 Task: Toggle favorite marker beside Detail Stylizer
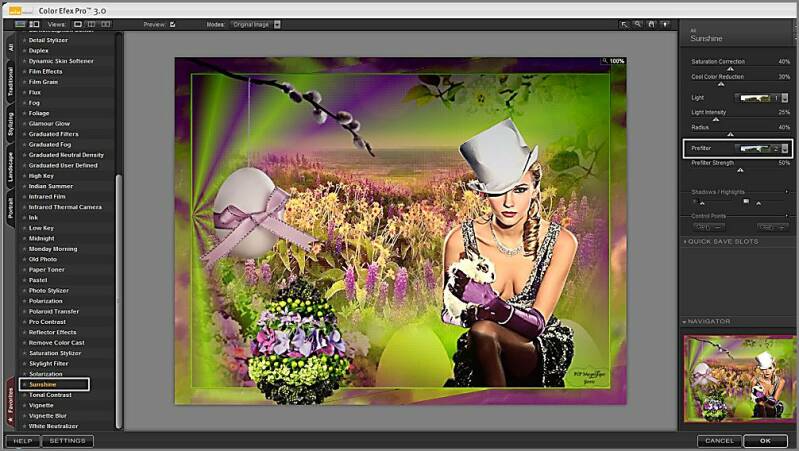(x=24, y=40)
